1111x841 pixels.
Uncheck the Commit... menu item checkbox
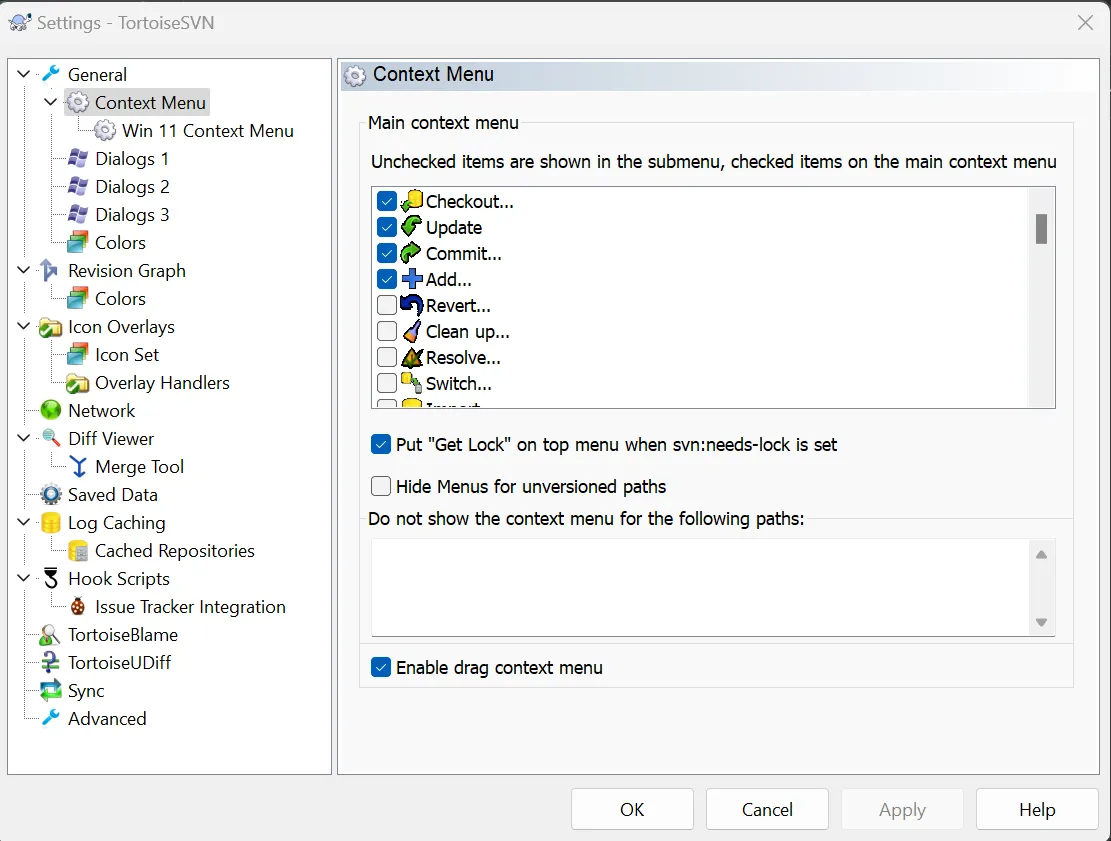point(387,254)
